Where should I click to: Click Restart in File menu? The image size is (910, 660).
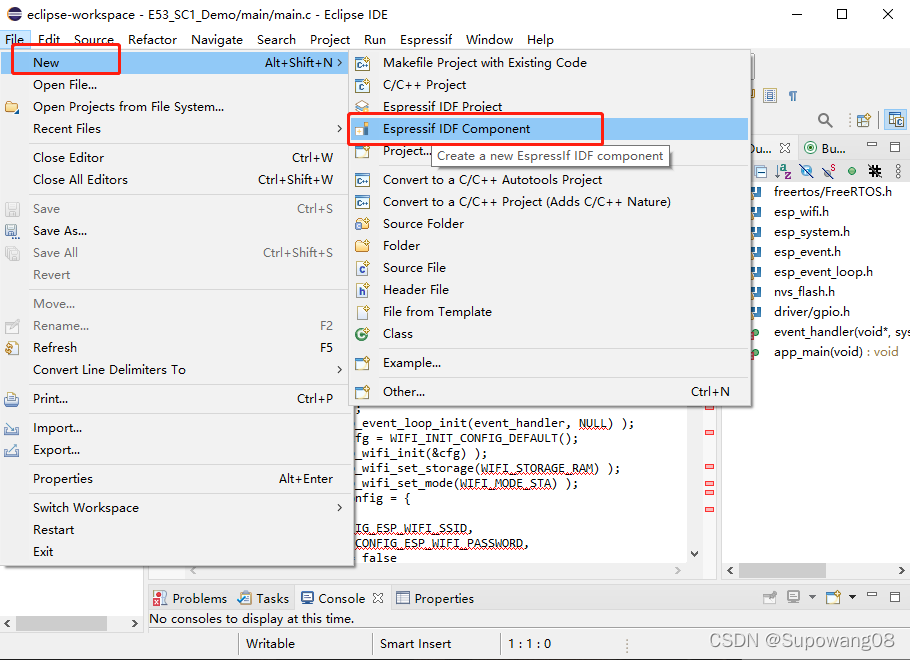tap(175, 530)
